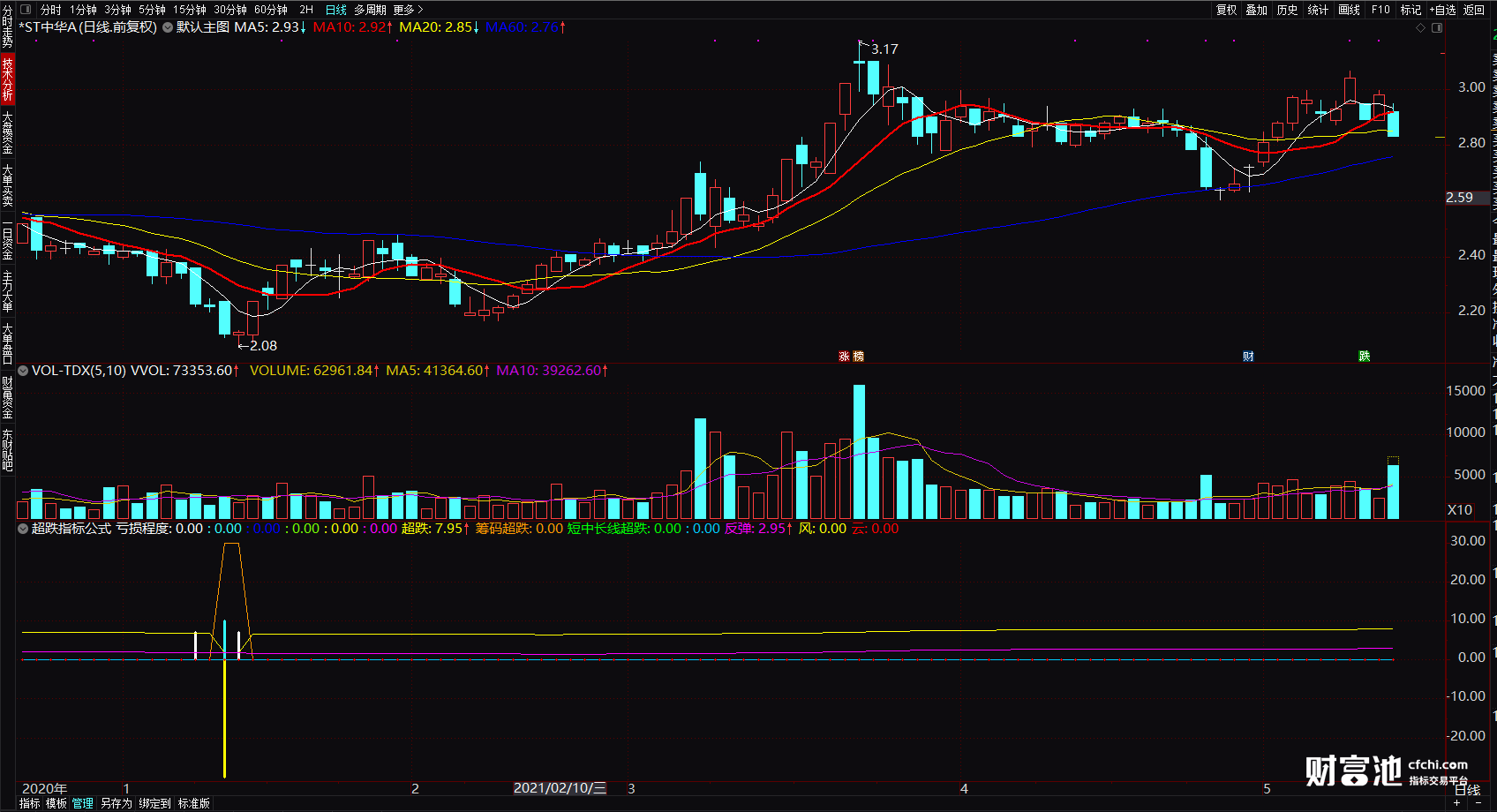Click the 超跌: 7.95 indicator value
This screenshot has width=1497, height=812.
pos(436,529)
